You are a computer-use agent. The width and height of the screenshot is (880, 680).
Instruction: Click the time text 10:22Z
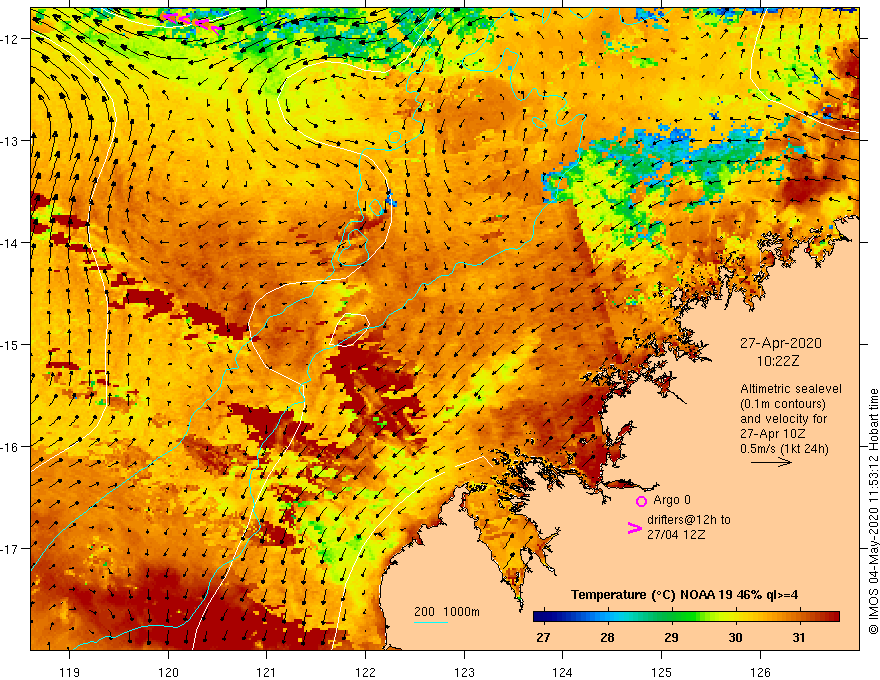pyautogui.click(x=778, y=361)
